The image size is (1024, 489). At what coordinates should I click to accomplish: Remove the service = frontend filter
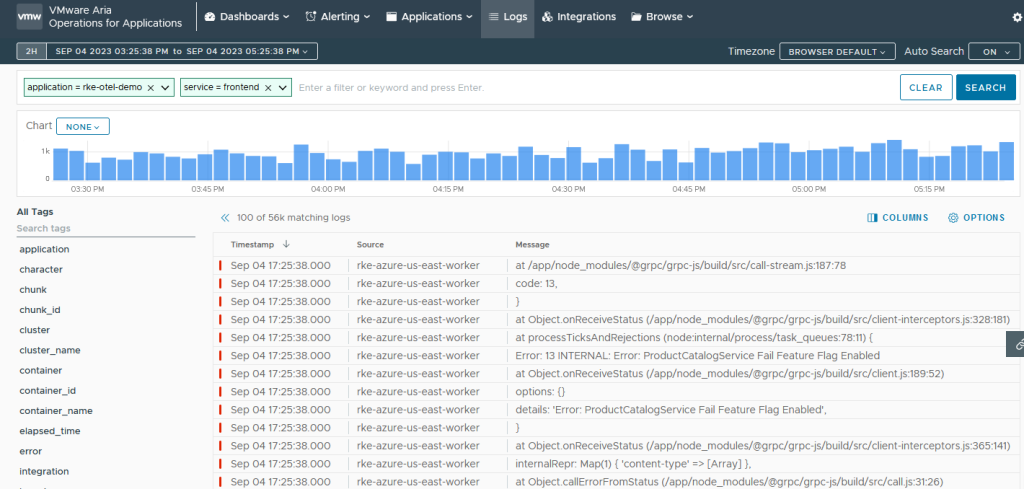tap(267, 88)
